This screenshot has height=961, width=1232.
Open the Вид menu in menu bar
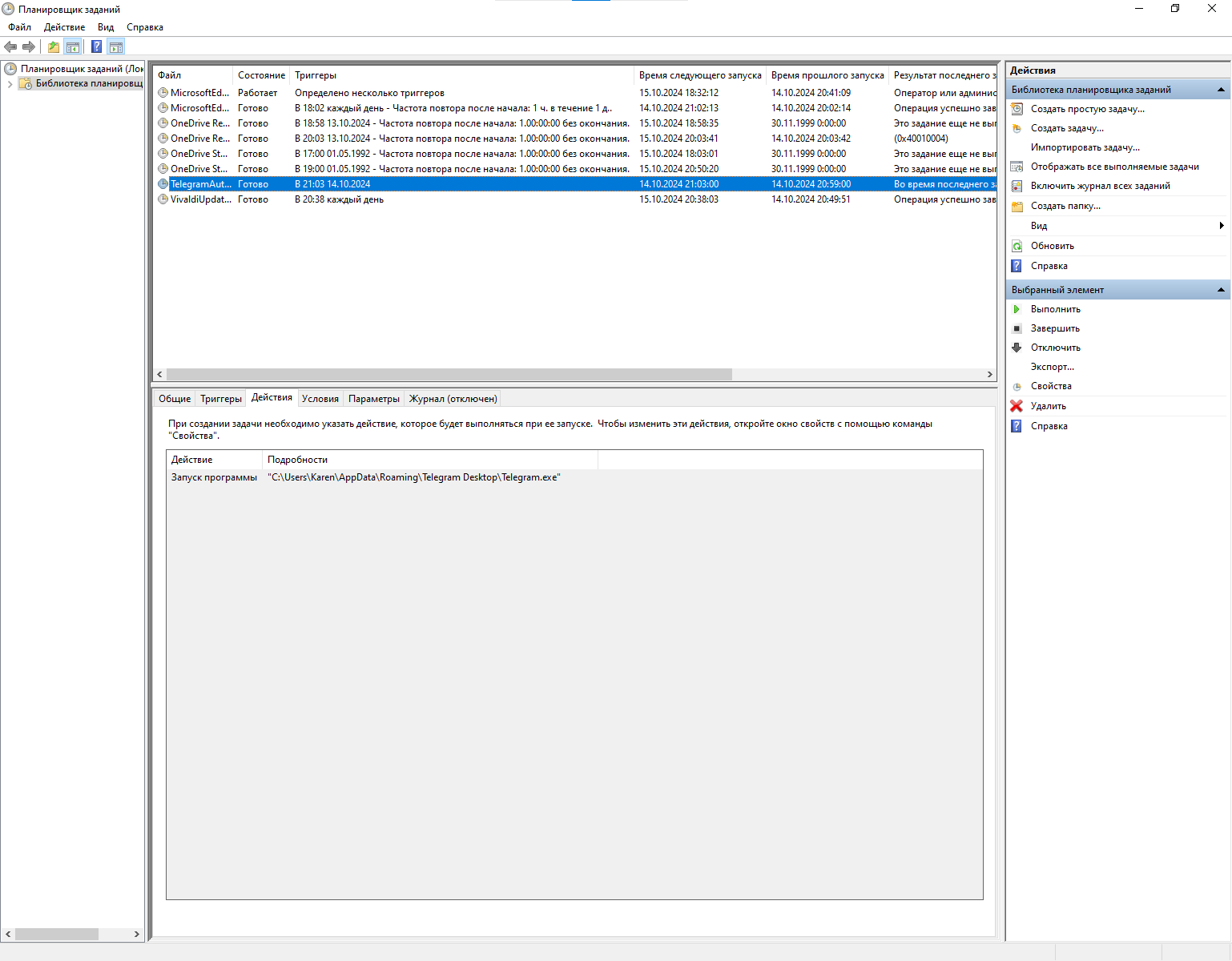(x=106, y=27)
